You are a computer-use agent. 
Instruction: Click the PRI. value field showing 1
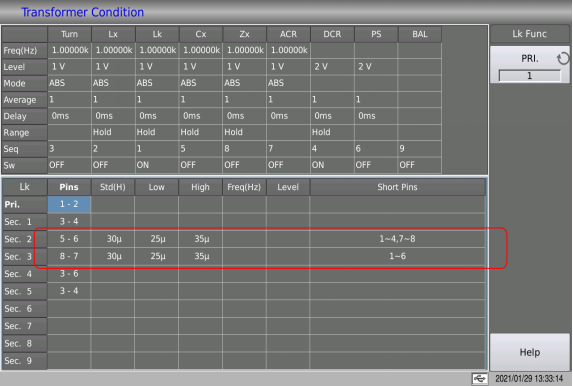(530, 76)
